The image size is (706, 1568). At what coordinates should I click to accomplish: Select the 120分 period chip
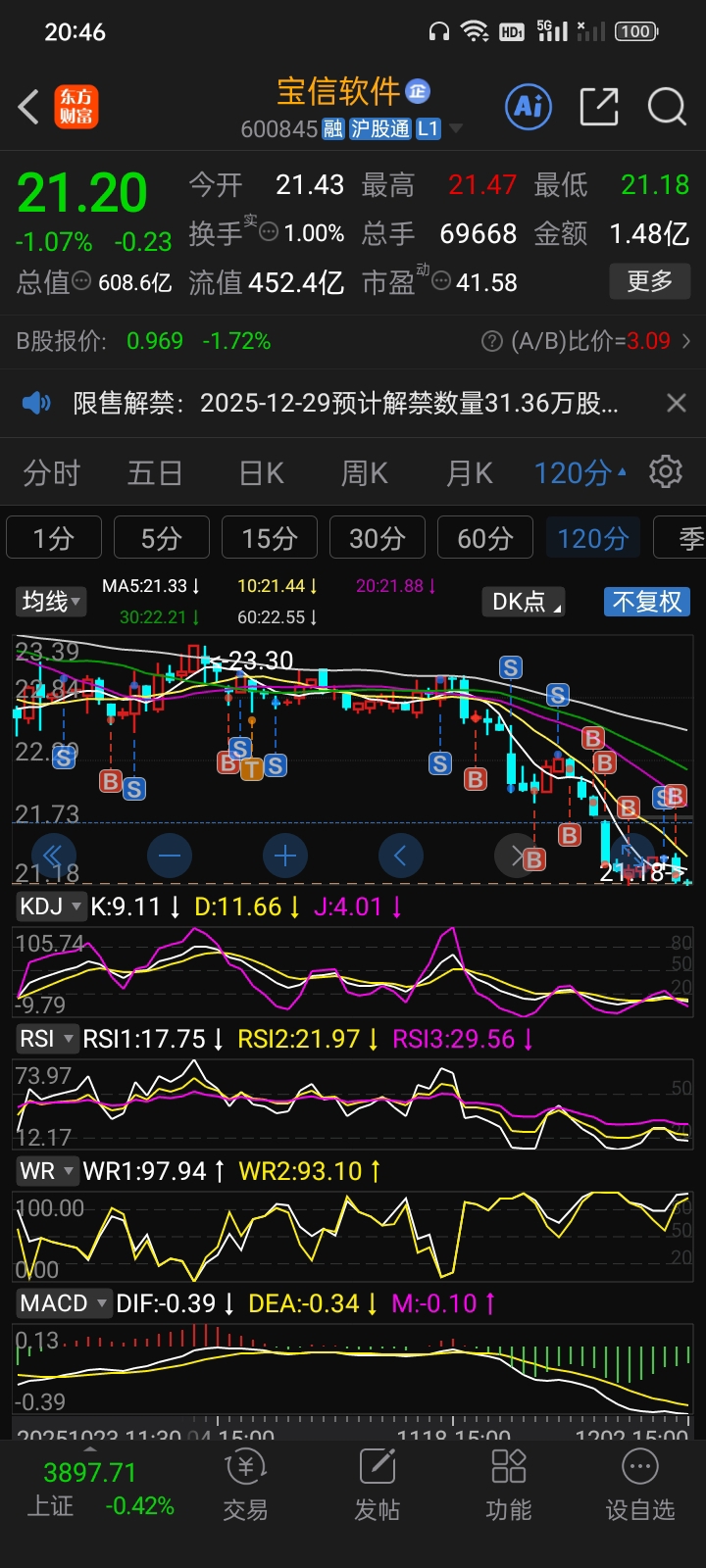click(593, 537)
